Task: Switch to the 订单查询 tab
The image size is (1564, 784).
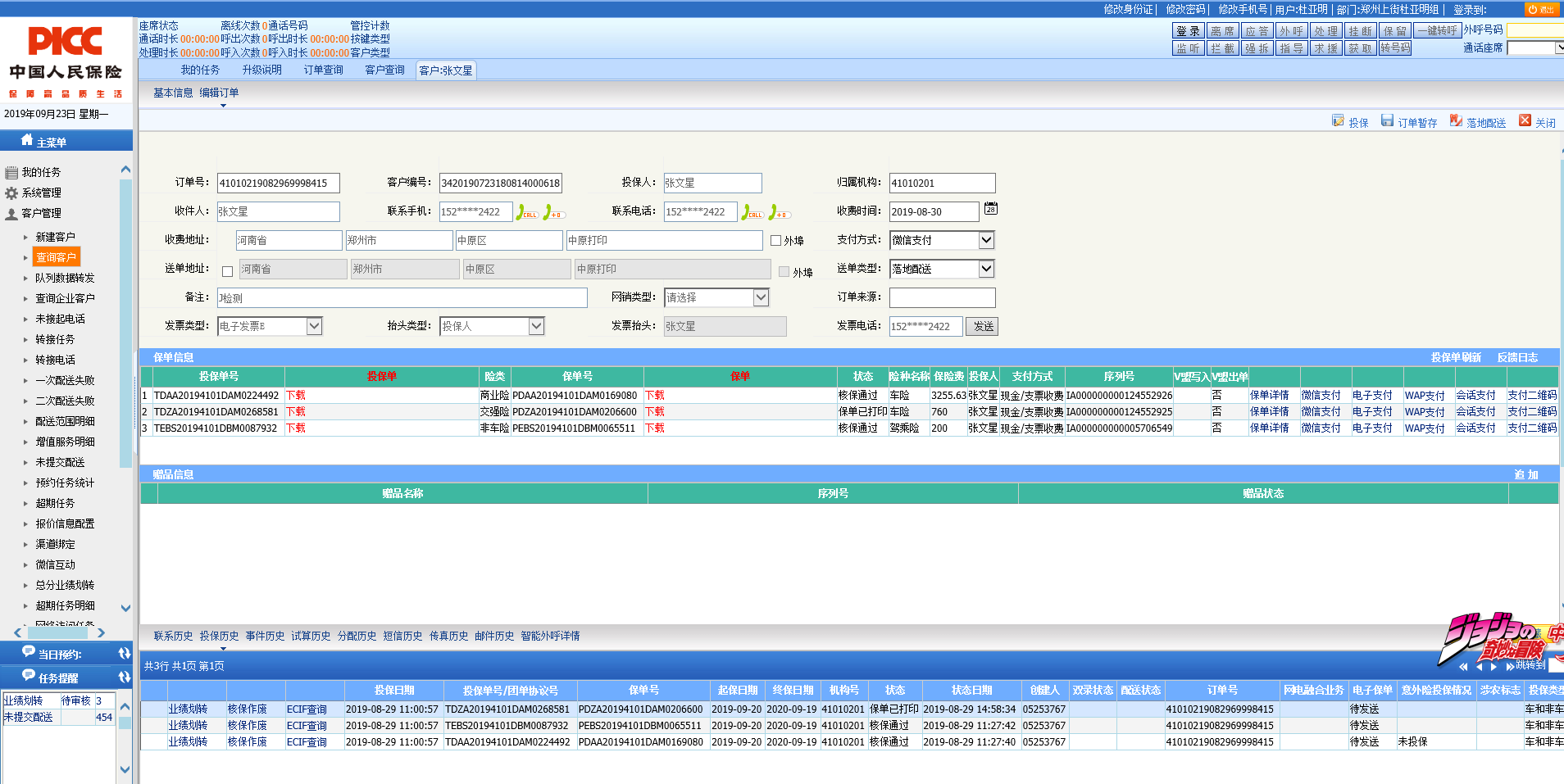Action: click(x=323, y=70)
